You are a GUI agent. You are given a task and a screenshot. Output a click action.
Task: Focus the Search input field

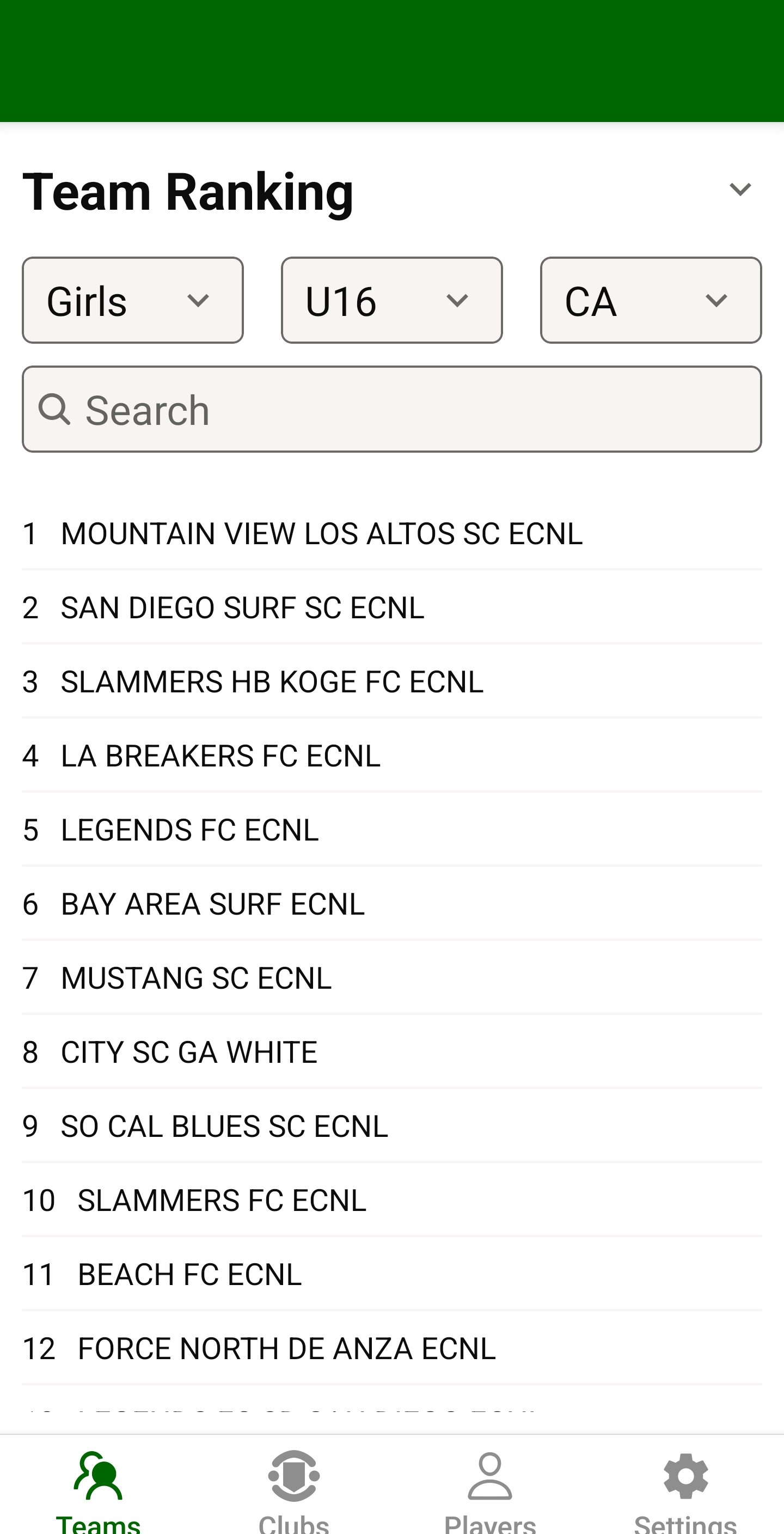pyautogui.click(x=416, y=410)
